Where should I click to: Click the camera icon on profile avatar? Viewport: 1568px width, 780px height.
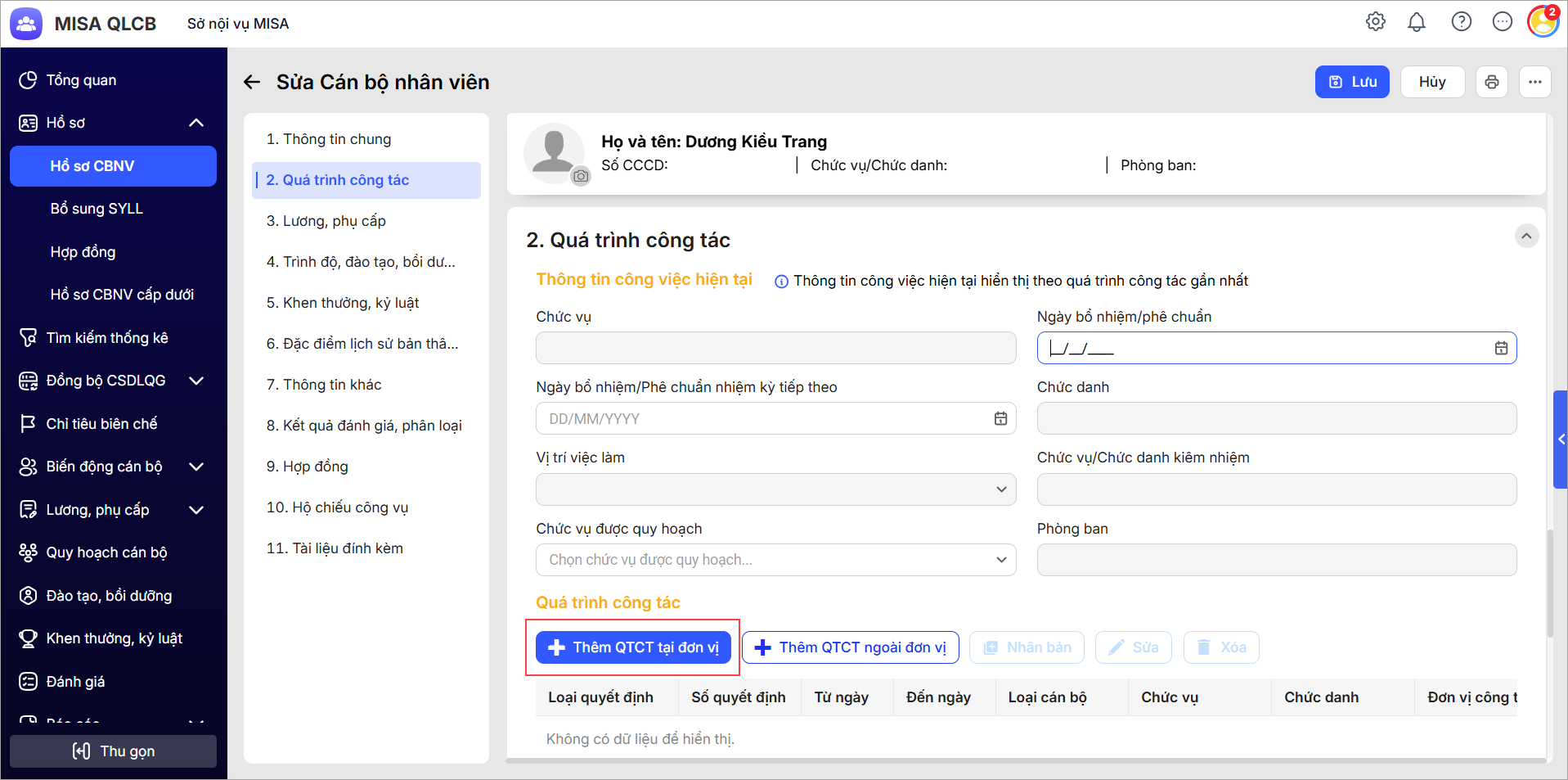(x=581, y=176)
